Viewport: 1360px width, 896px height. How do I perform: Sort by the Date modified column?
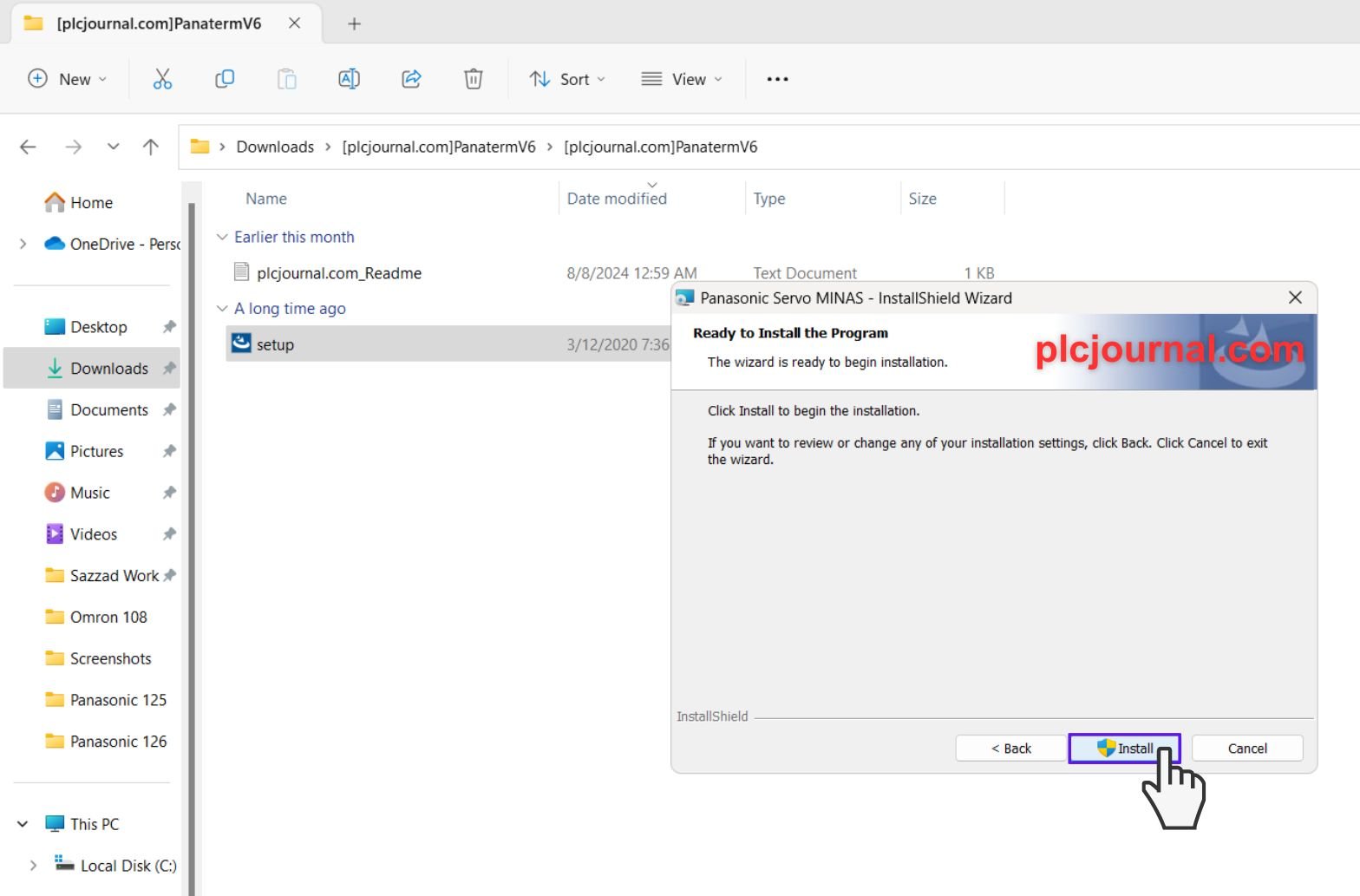click(617, 199)
